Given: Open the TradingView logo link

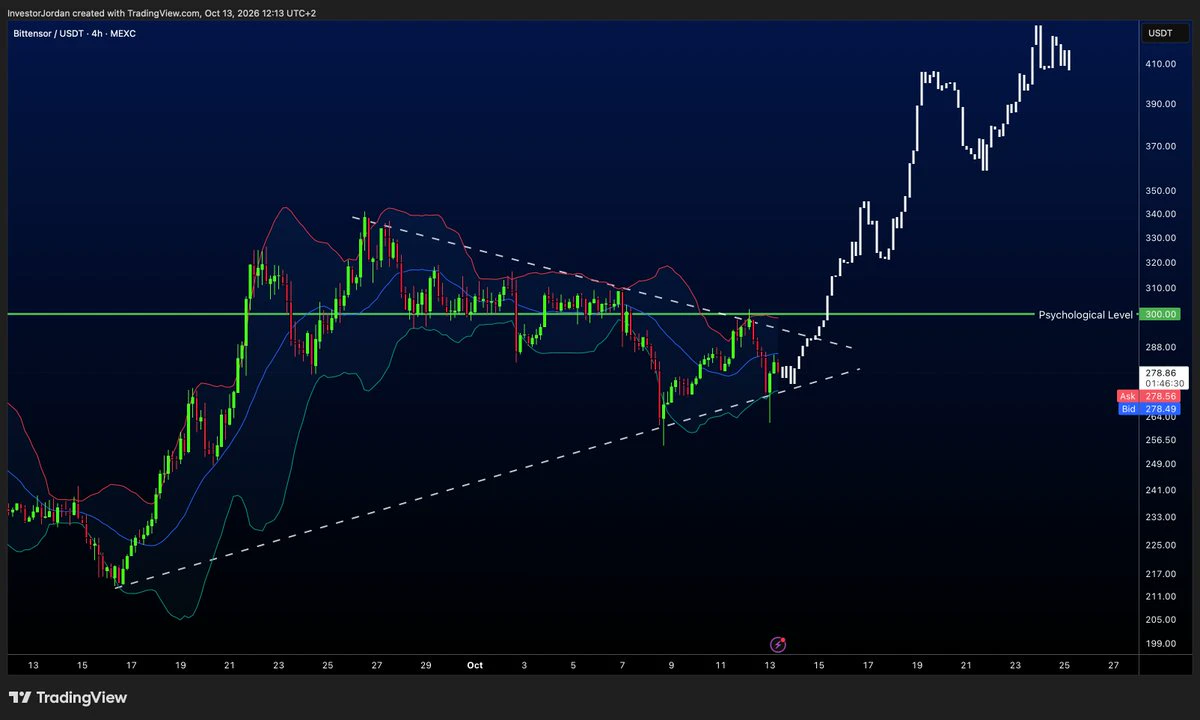Looking at the screenshot, I should click(68, 698).
